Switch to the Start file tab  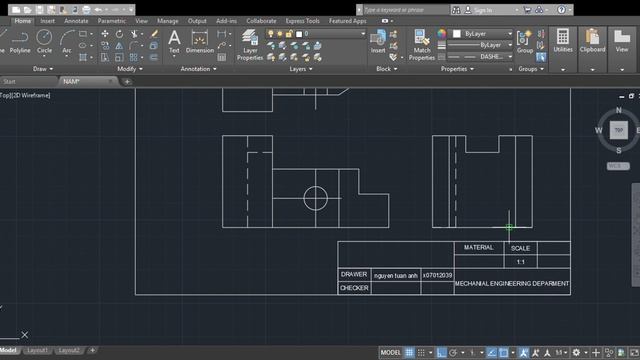point(9,82)
